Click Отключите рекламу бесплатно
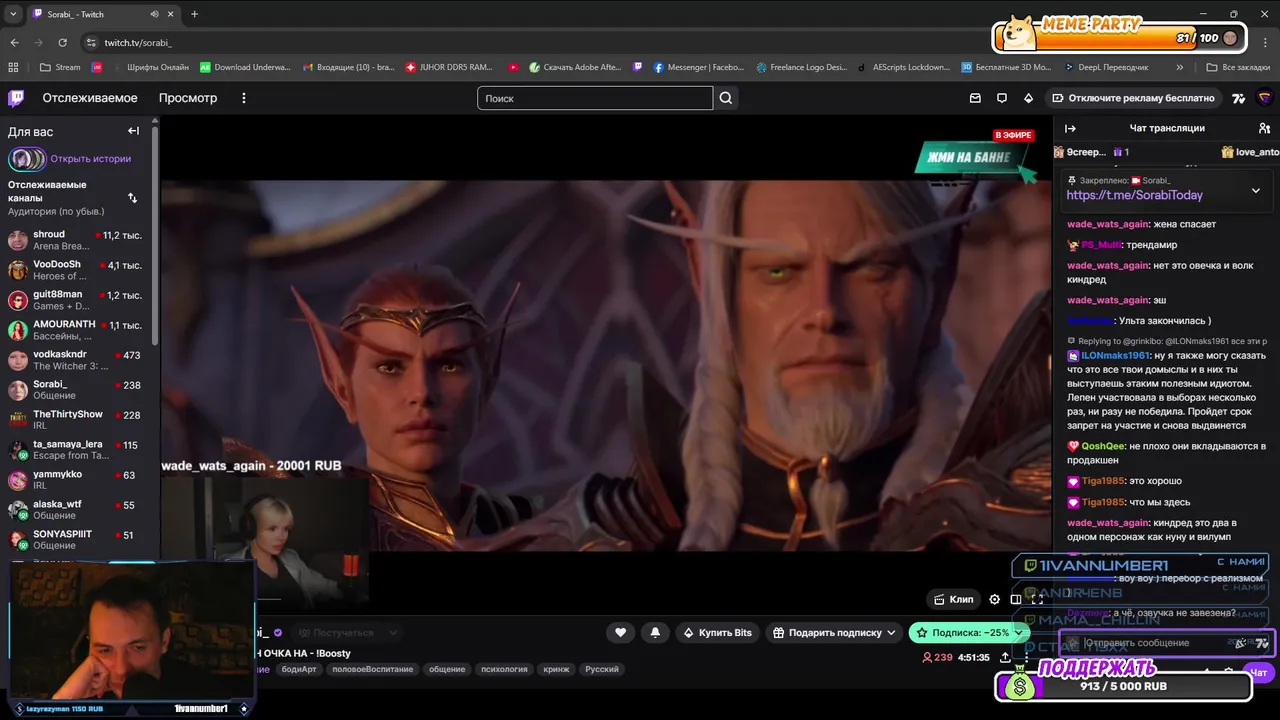 (x=1132, y=98)
